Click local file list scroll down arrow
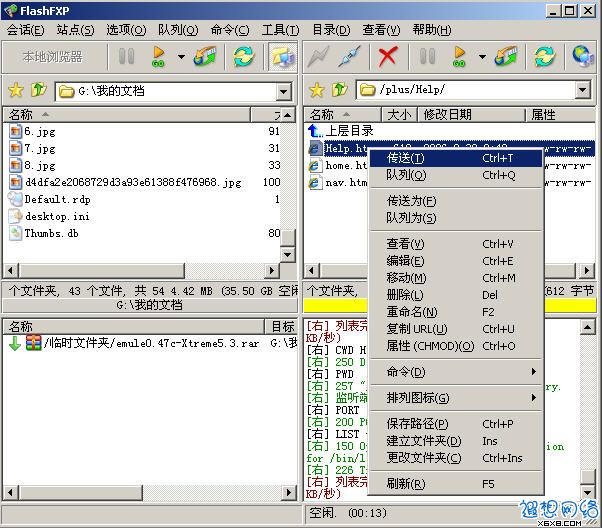Screen dimensions: 602x528 (288, 254)
